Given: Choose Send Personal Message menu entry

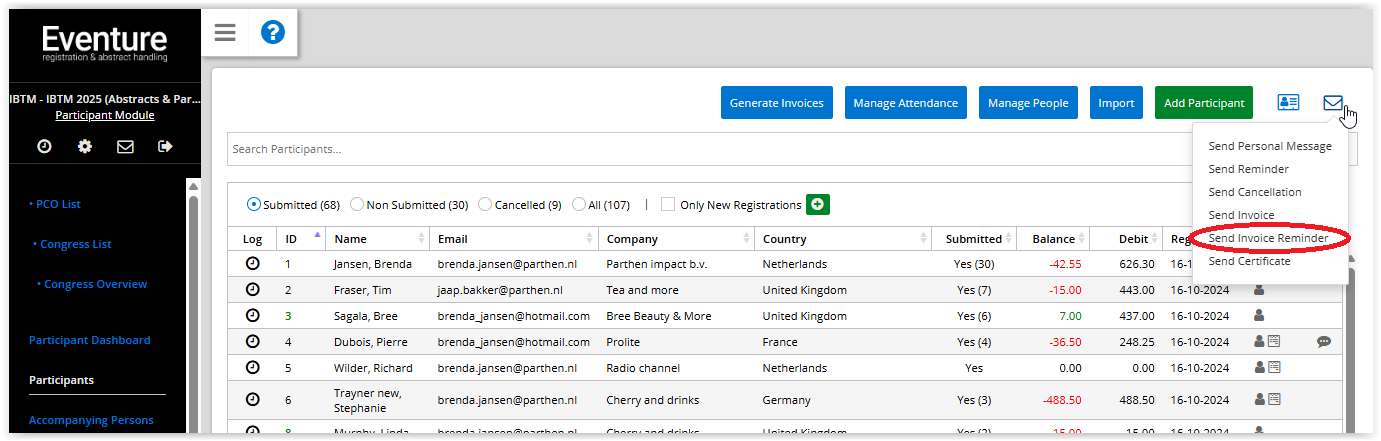Looking at the screenshot, I should [1270, 146].
